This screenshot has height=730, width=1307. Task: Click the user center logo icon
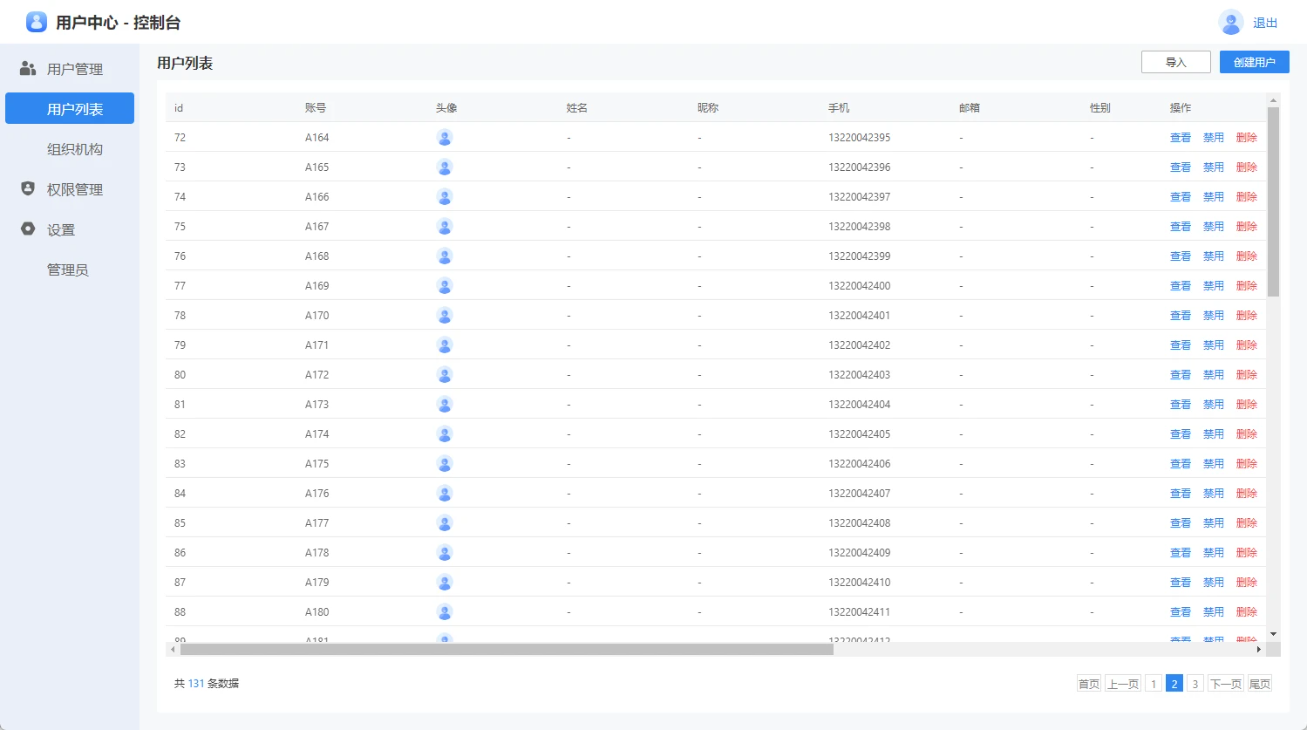pyautogui.click(x=36, y=22)
